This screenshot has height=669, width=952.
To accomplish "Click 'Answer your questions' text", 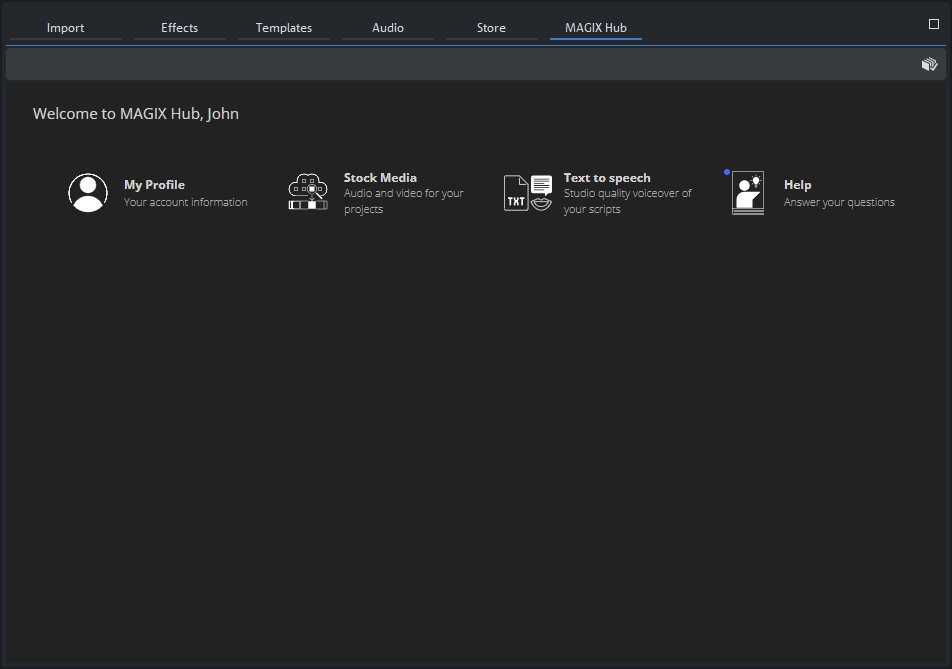I will coord(839,202).
